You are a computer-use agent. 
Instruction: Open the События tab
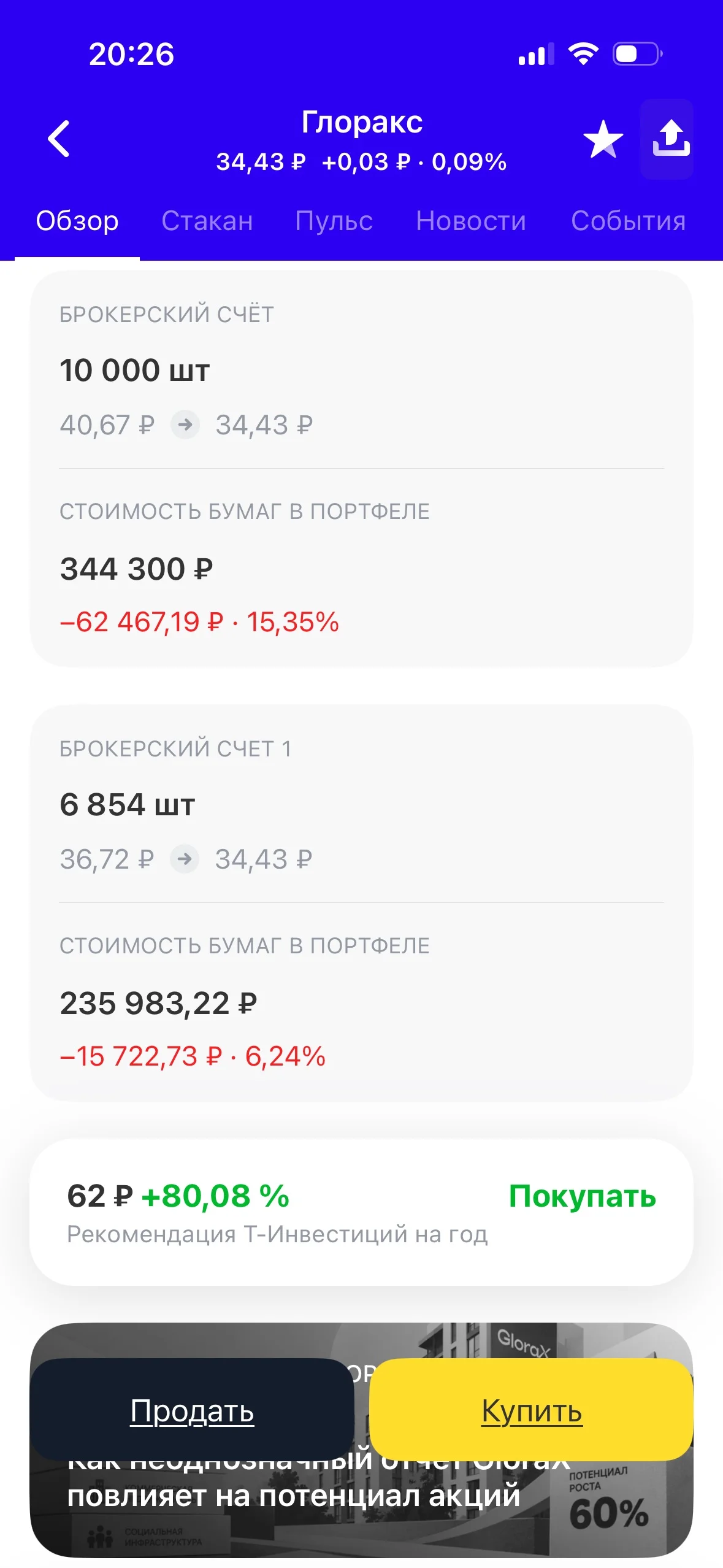point(629,221)
